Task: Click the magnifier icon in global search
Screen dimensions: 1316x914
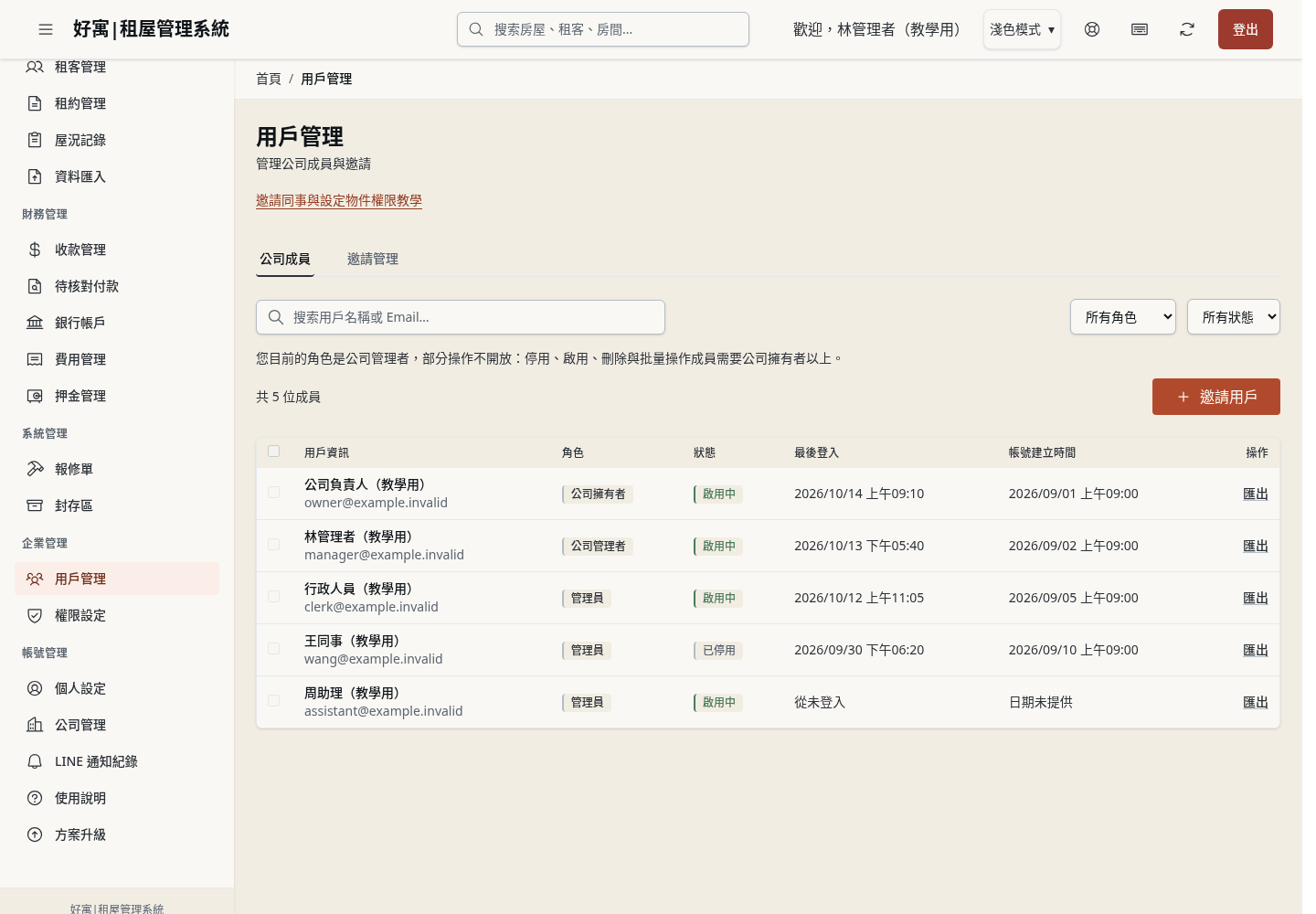Action: pyautogui.click(x=476, y=29)
